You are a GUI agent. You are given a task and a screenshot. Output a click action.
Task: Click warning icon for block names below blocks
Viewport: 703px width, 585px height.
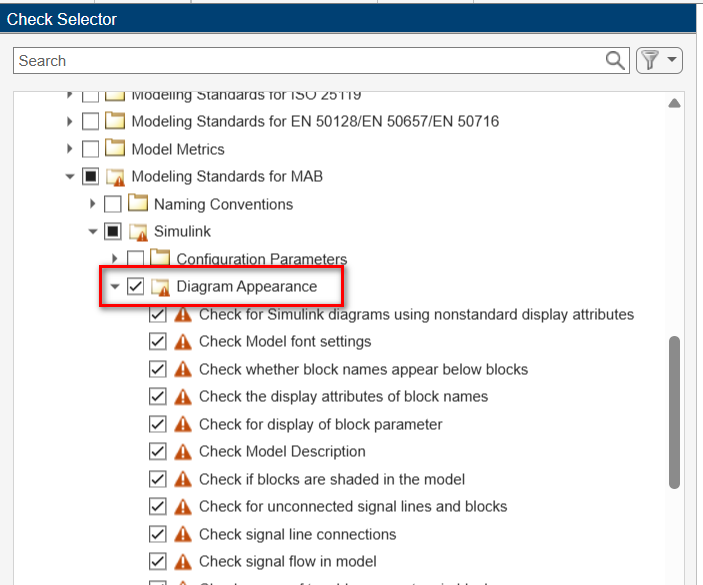(x=183, y=369)
